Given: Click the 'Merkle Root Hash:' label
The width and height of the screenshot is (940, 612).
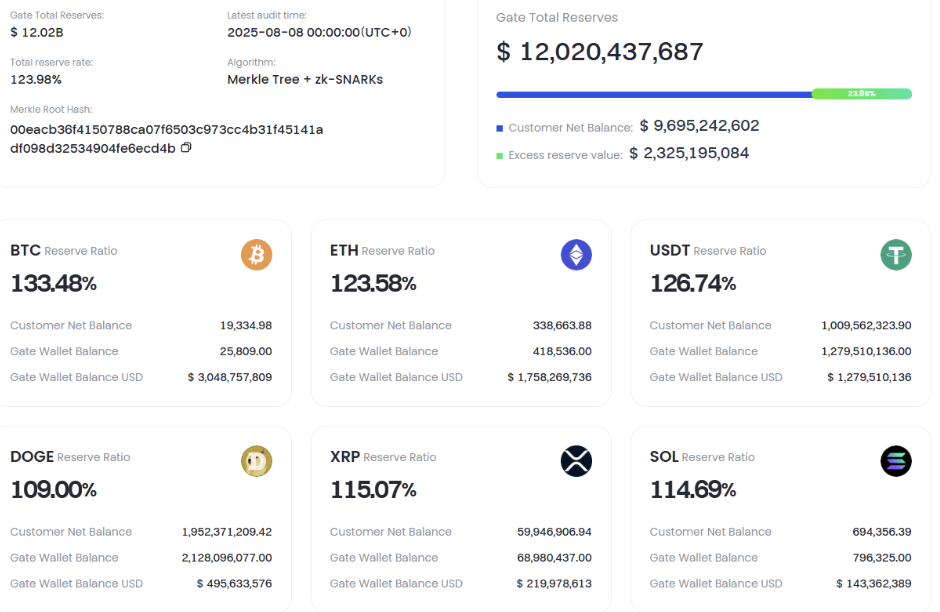Looking at the screenshot, I should coord(51,110).
